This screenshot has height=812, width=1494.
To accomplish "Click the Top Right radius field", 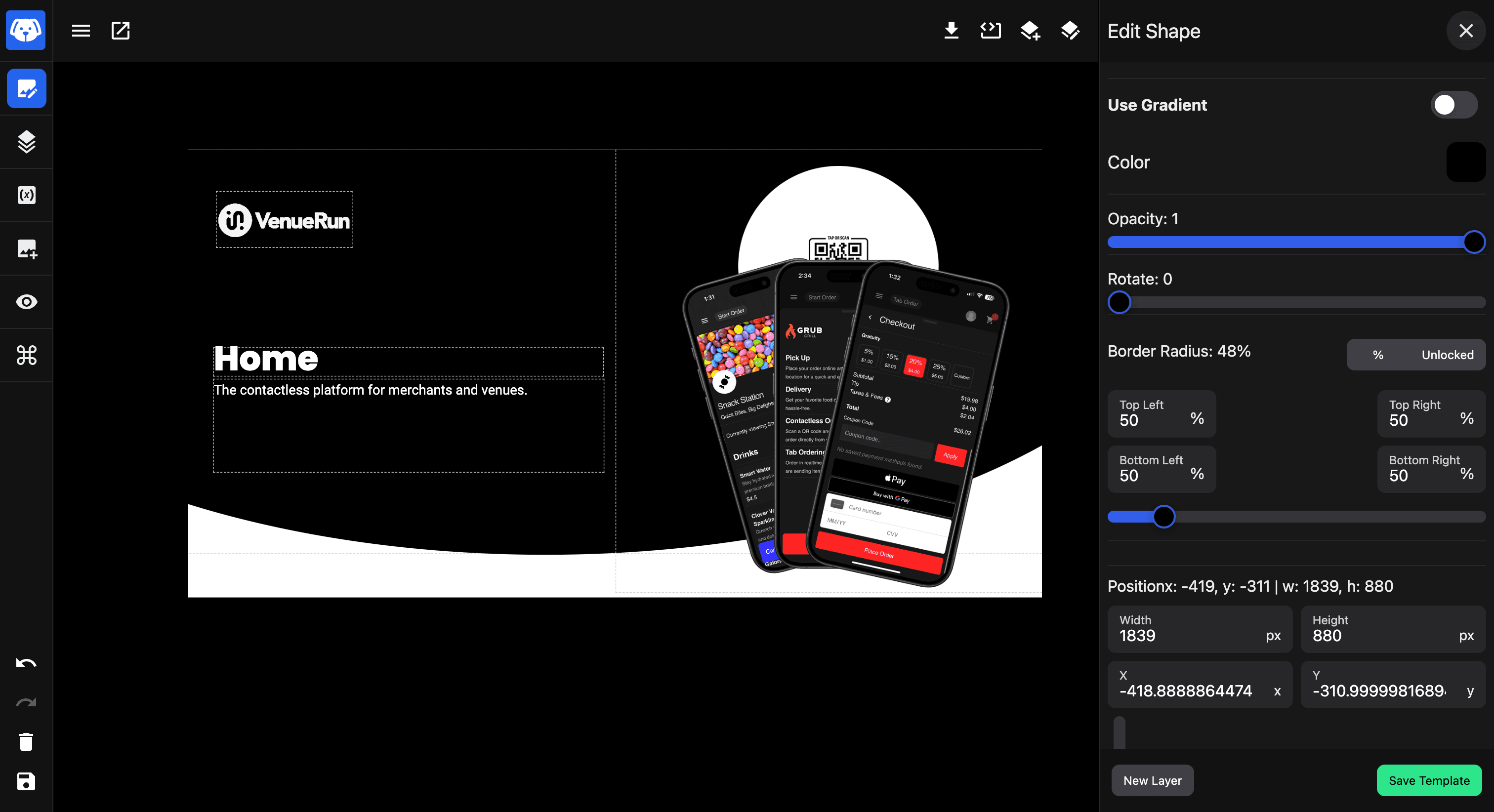I will (1431, 413).
